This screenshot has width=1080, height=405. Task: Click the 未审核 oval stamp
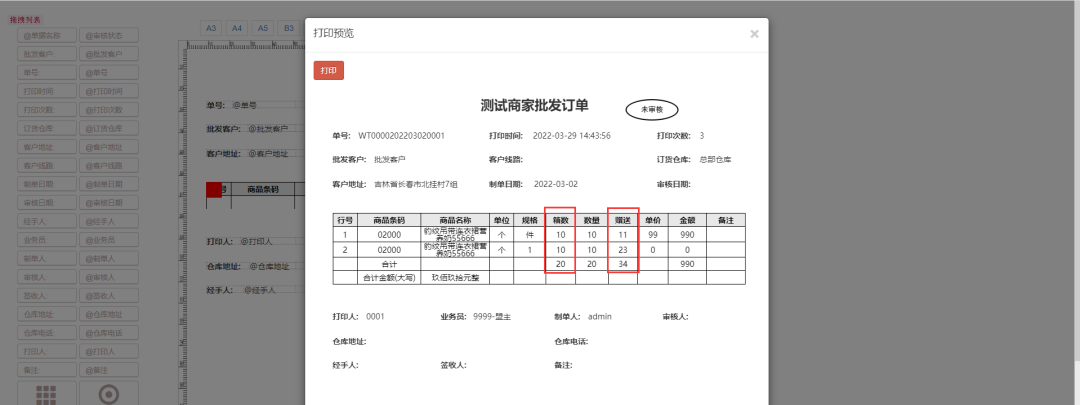click(652, 109)
